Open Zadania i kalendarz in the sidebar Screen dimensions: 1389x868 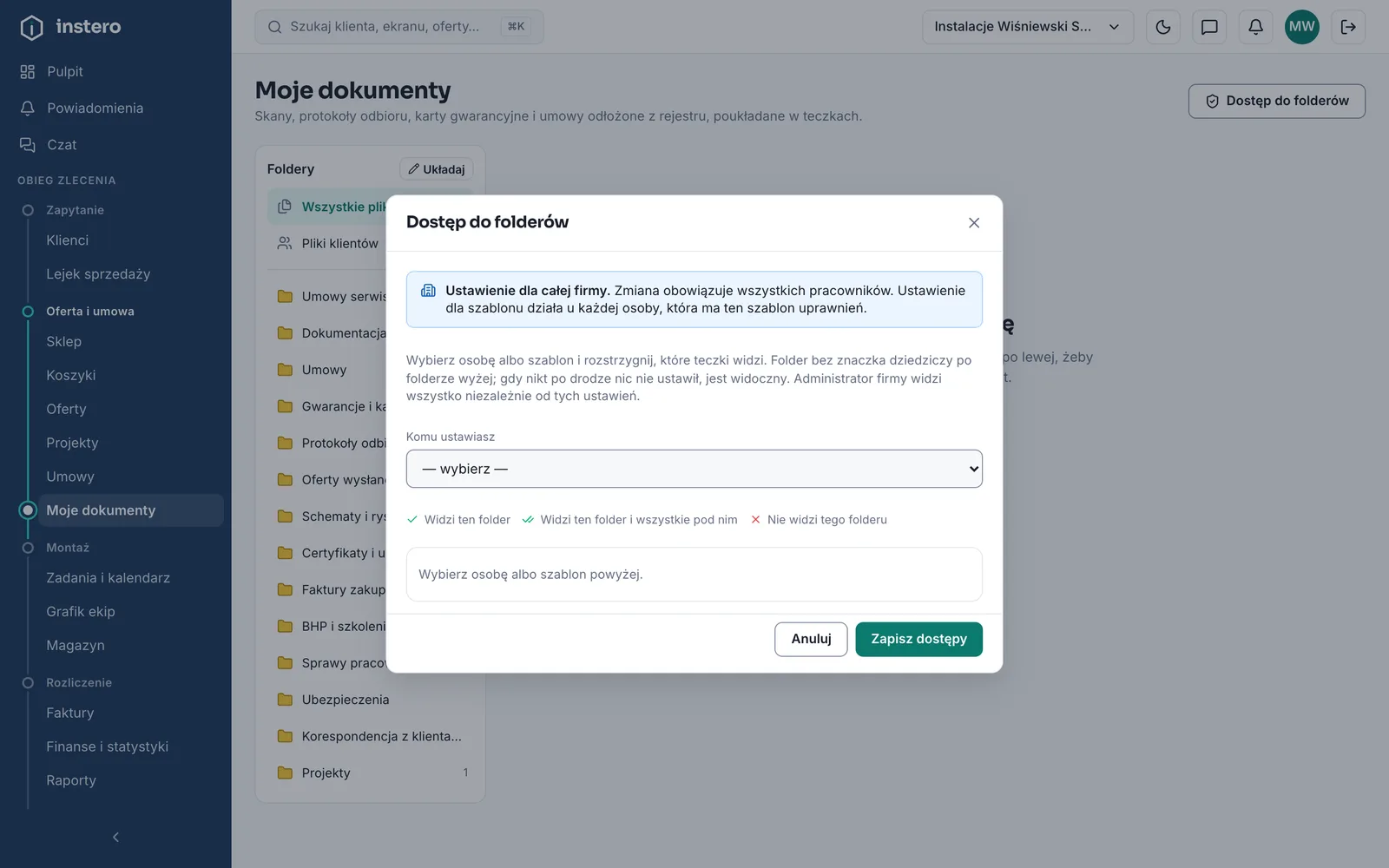(109, 577)
